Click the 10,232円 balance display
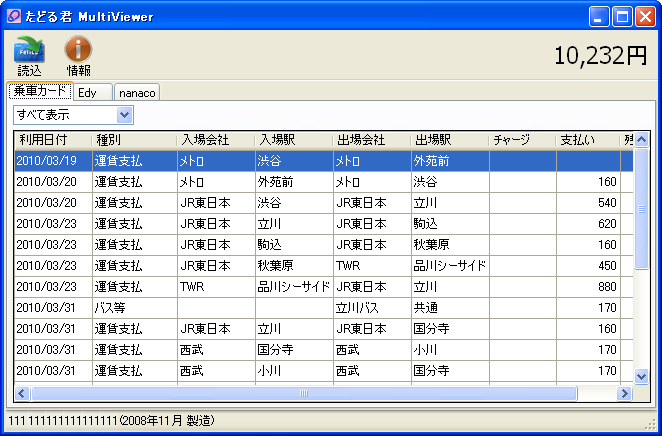This screenshot has height=436, width=662. click(x=600, y=55)
